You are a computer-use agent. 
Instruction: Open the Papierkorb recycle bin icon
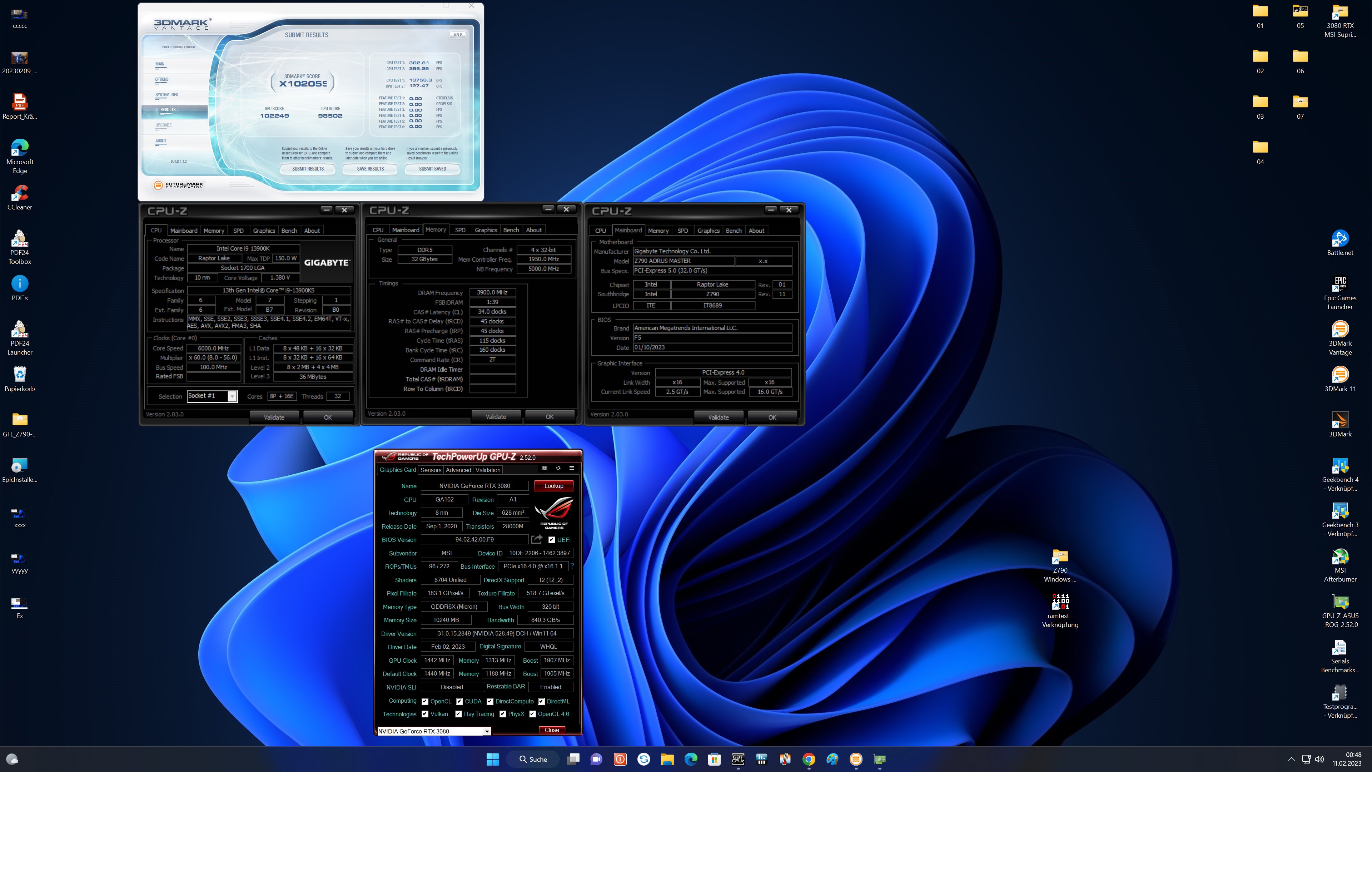[x=20, y=379]
